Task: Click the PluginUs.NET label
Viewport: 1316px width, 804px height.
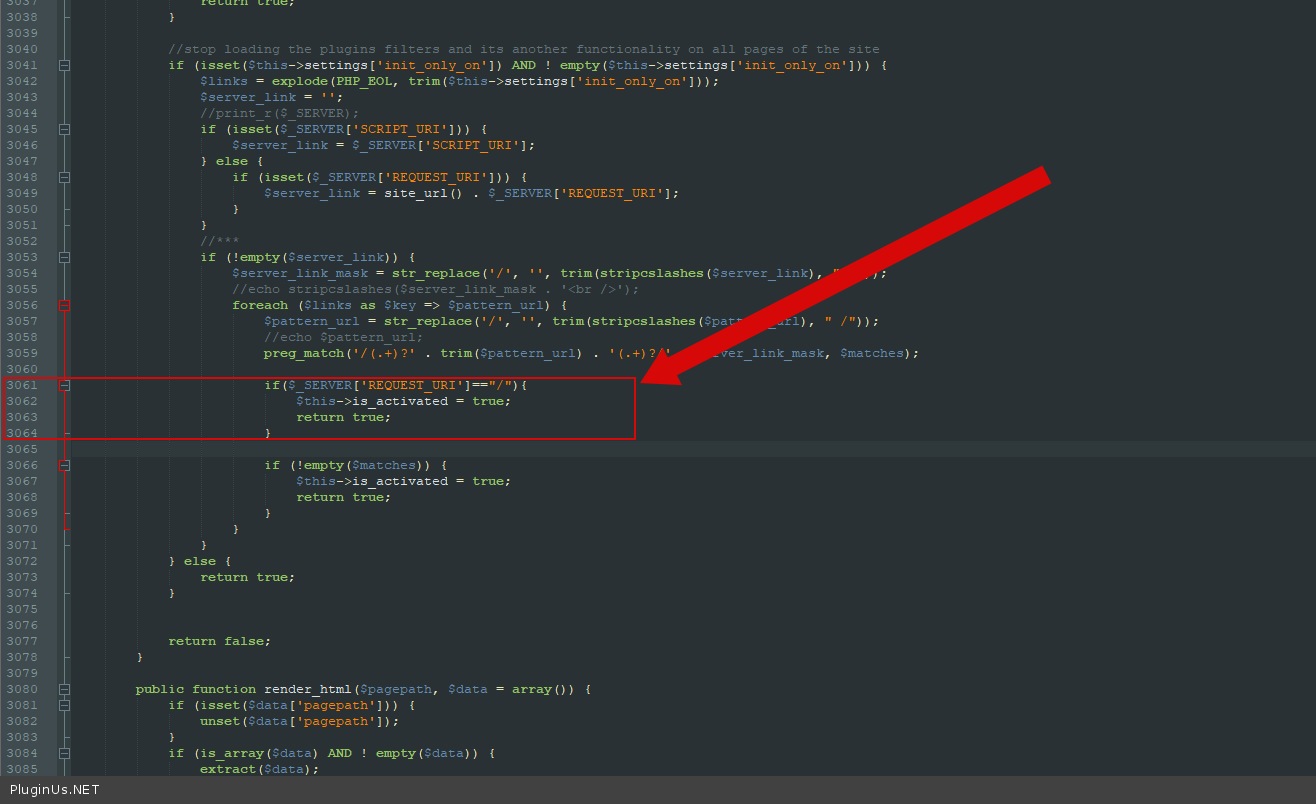Action: click(x=55, y=790)
